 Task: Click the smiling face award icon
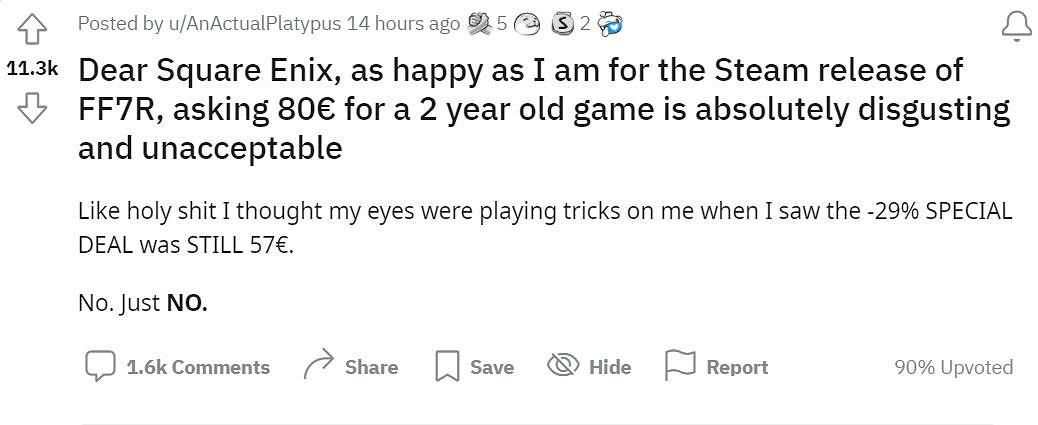click(526, 23)
